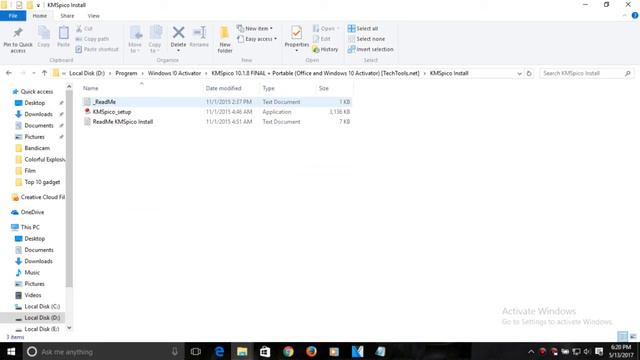
Task: Click Program breadcrumb in address bar
Action: point(126,73)
